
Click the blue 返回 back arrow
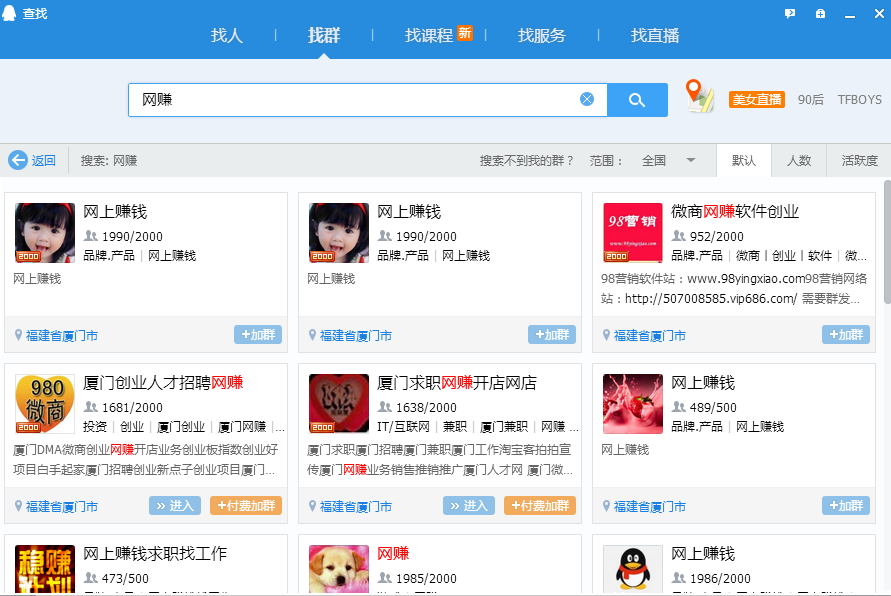[x=18, y=160]
